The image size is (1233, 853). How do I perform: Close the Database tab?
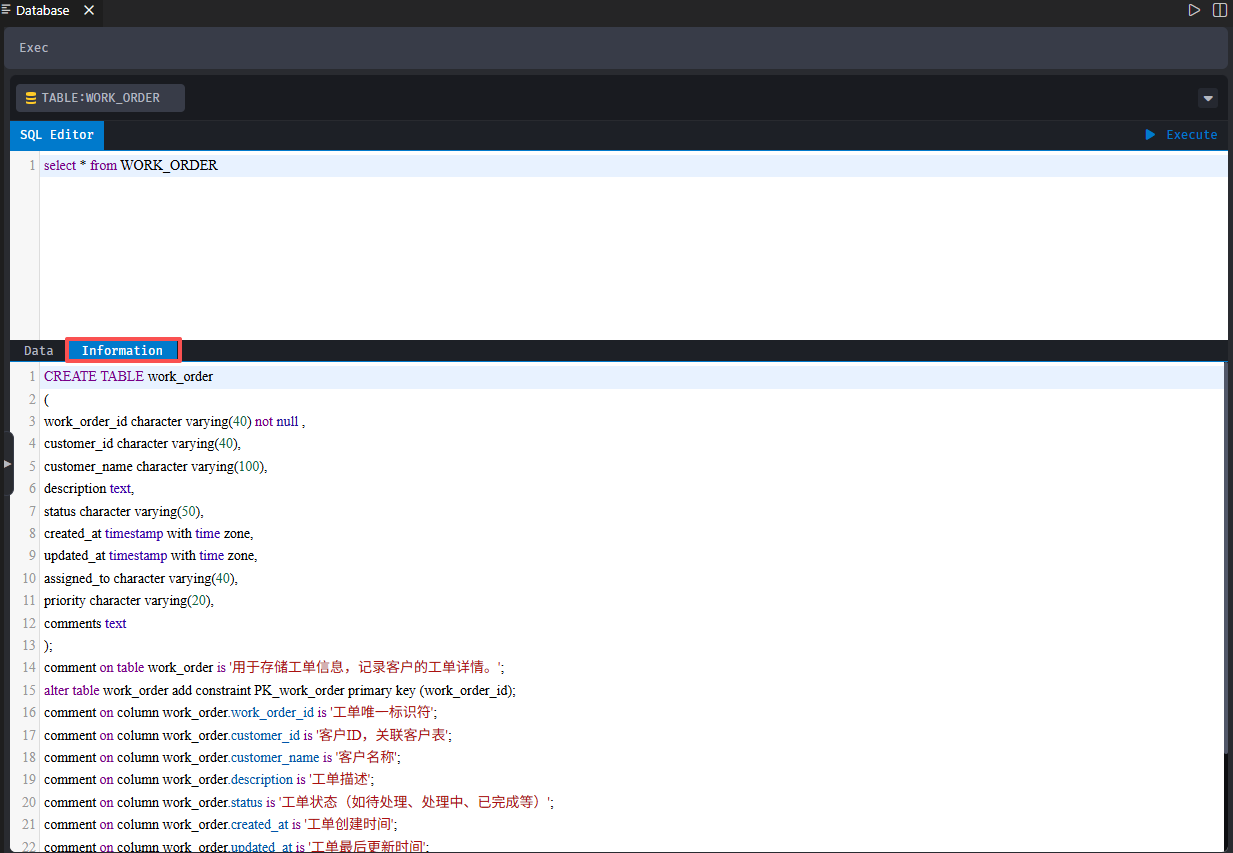(x=89, y=11)
